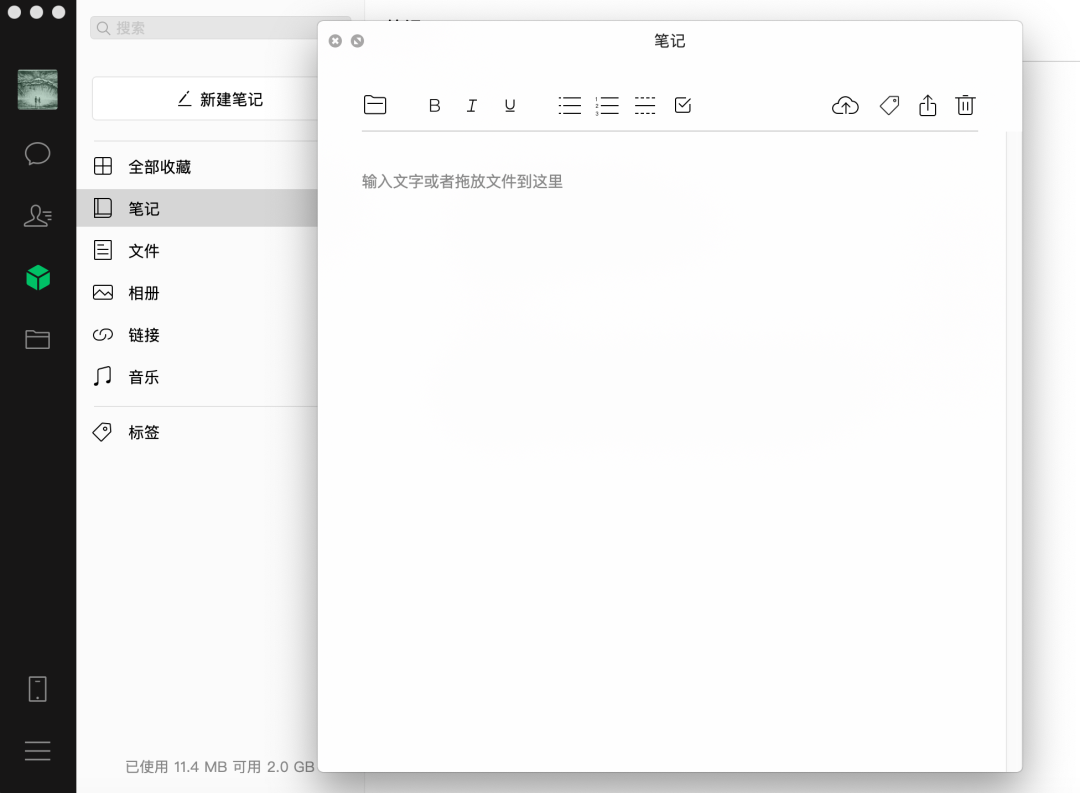This screenshot has width=1080, height=793.
Task: Click the phone icon in the dark sidebar
Action: pos(37,689)
